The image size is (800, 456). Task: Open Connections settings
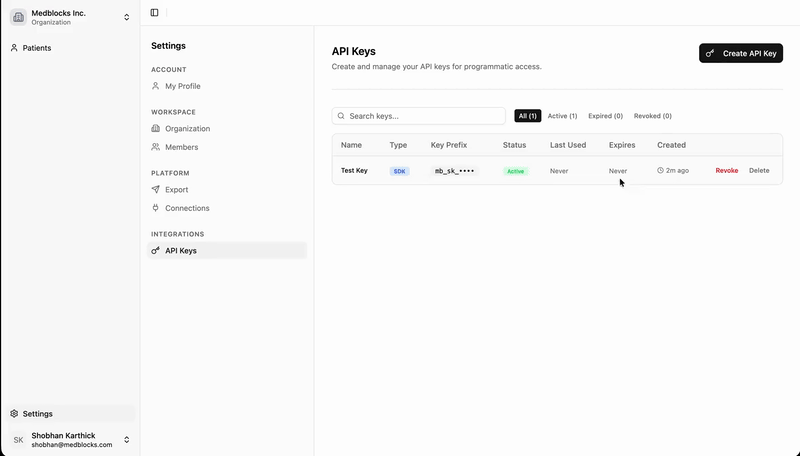point(227,208)
